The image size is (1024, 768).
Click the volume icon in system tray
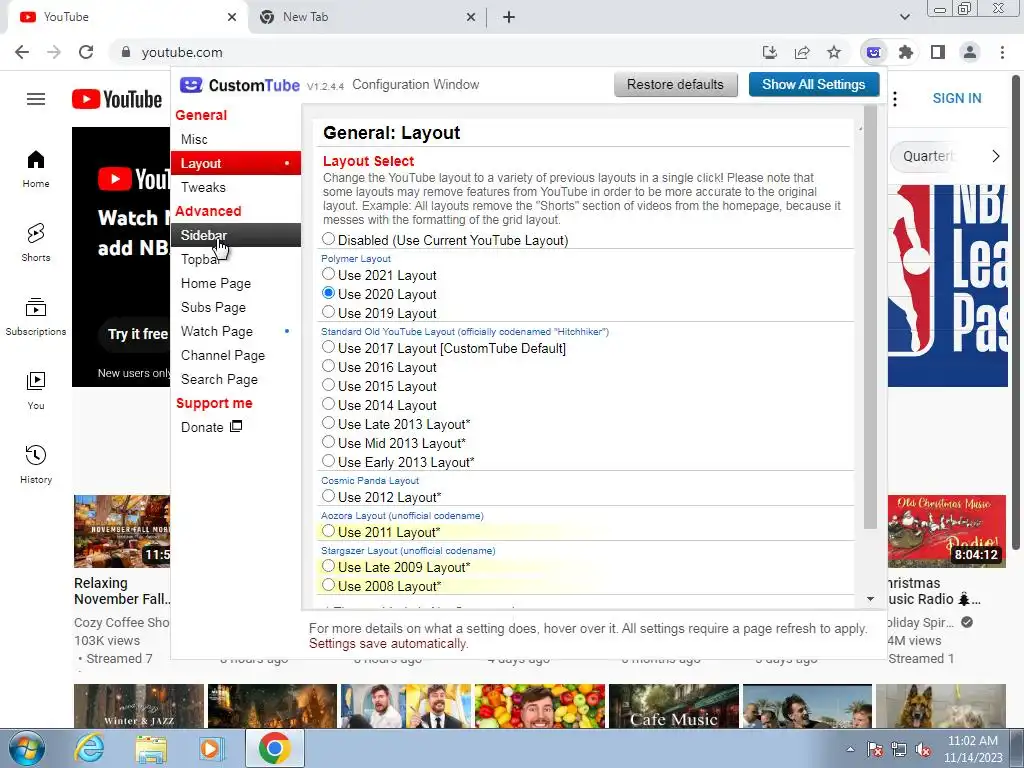coord(923,749)
